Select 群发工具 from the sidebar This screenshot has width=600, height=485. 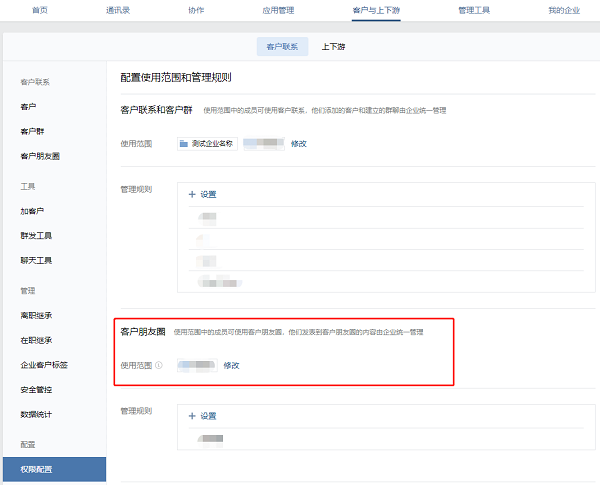pyautogui.click(x=36, y=236)
